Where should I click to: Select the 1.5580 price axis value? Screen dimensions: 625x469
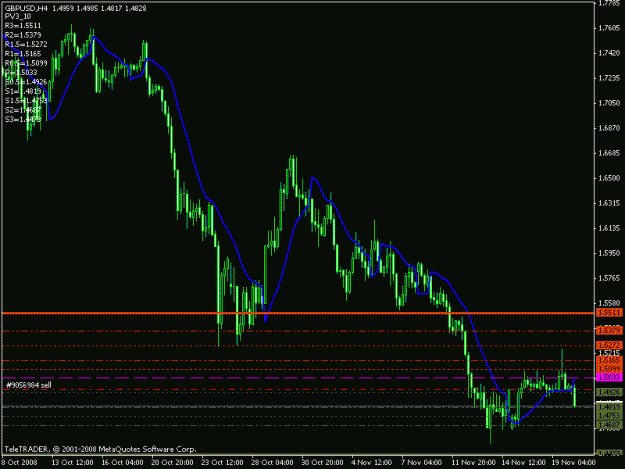pyautogui.click(x=609, y=303)
